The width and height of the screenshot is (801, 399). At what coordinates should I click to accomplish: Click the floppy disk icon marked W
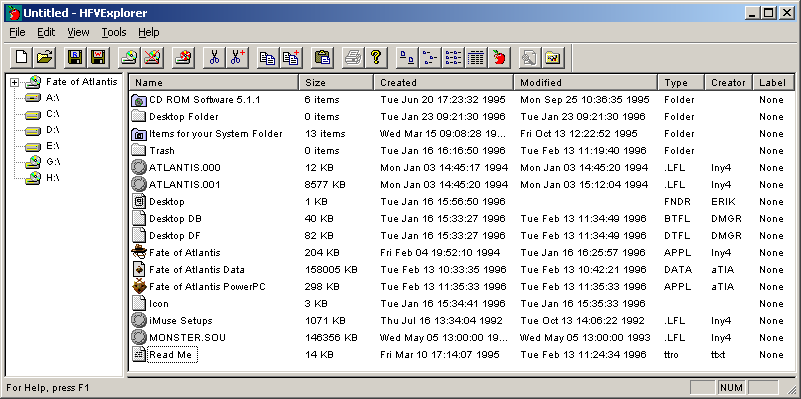point(98,57)
